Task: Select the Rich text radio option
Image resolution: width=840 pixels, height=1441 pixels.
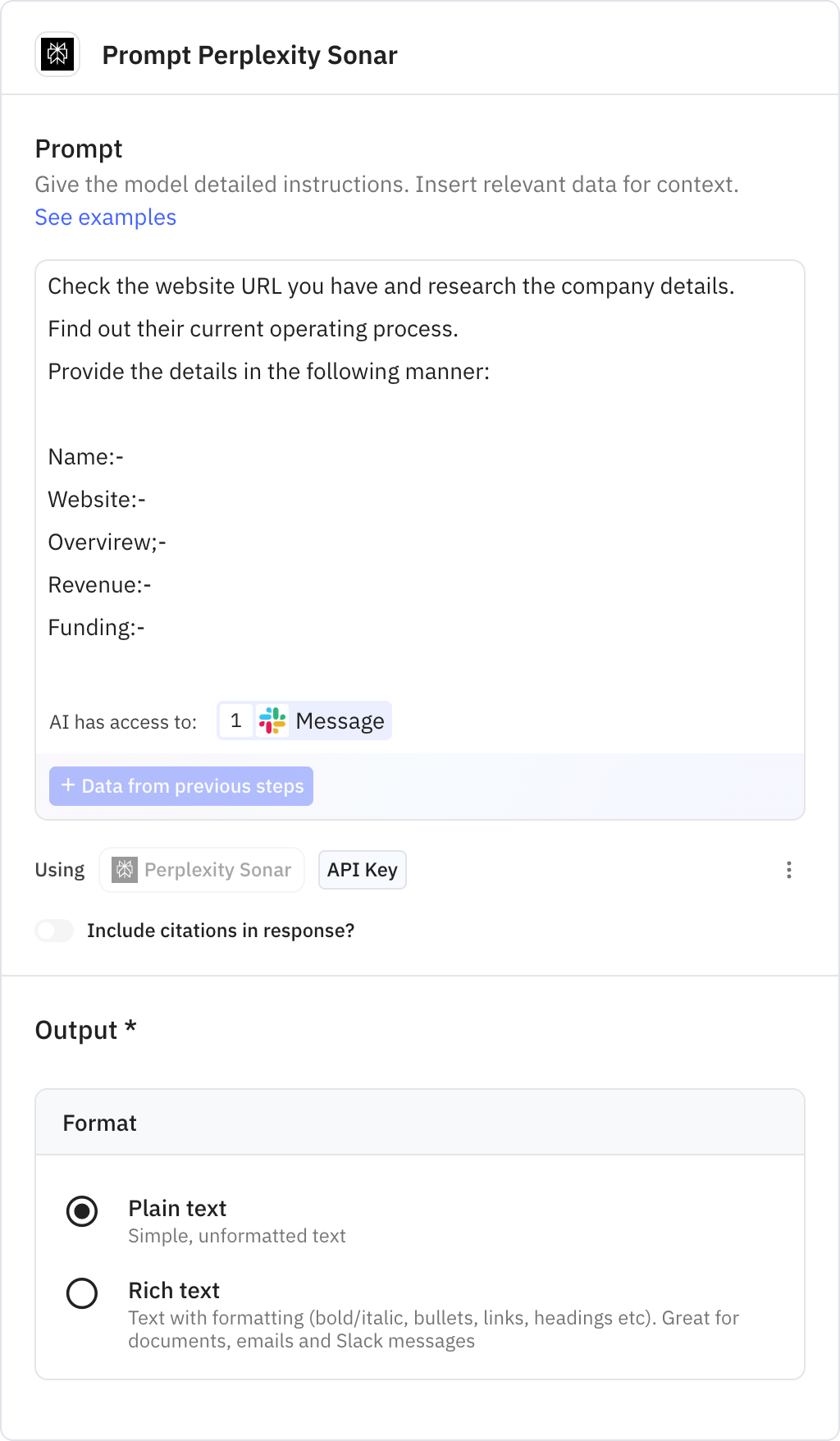Action: point(82,1293)
